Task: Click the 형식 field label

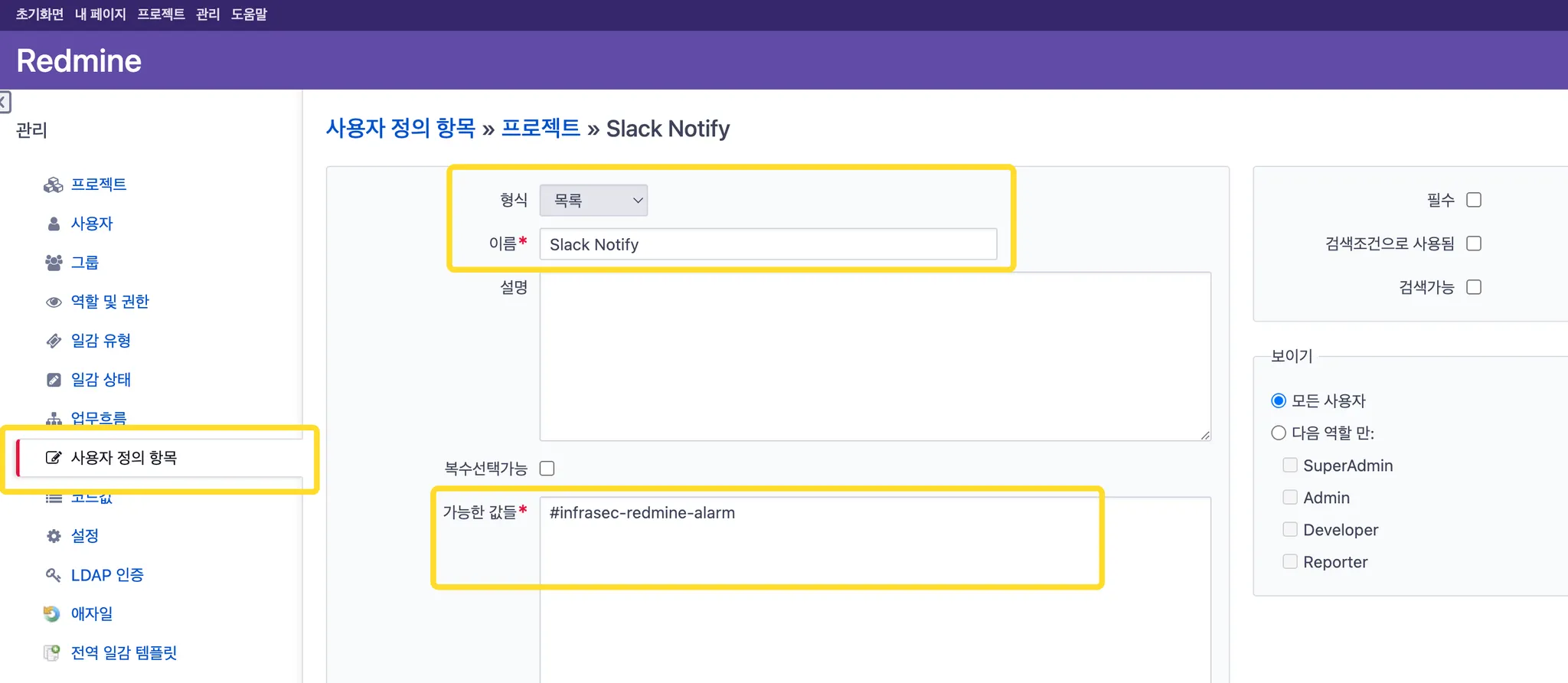Action: pyautogui.click(x=514, y=200)
